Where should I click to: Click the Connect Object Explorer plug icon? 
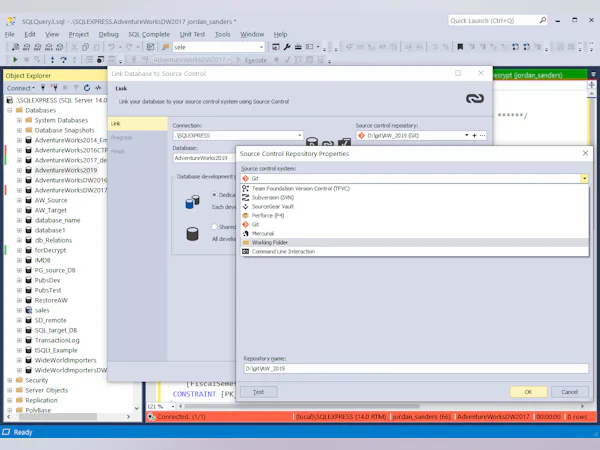coord(43,88)
